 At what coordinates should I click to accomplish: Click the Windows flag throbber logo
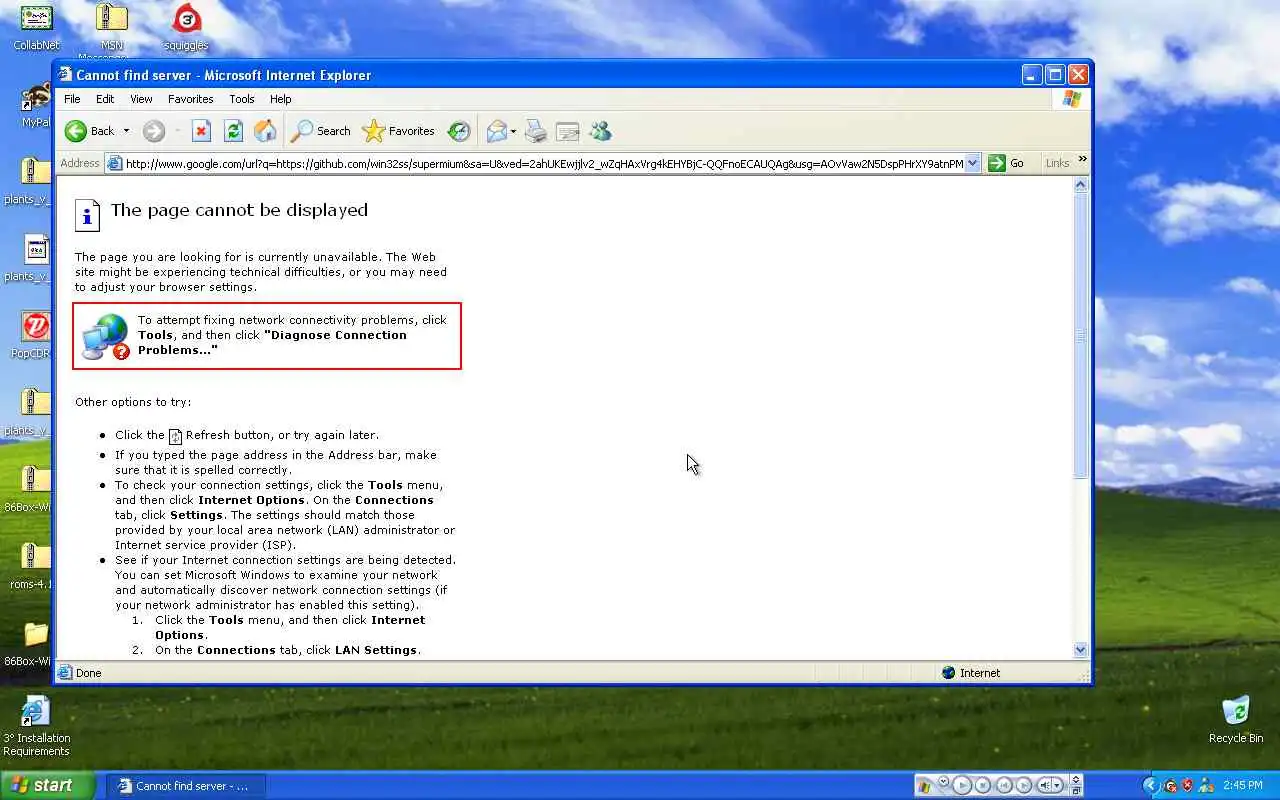click(x=1071, y=99)
